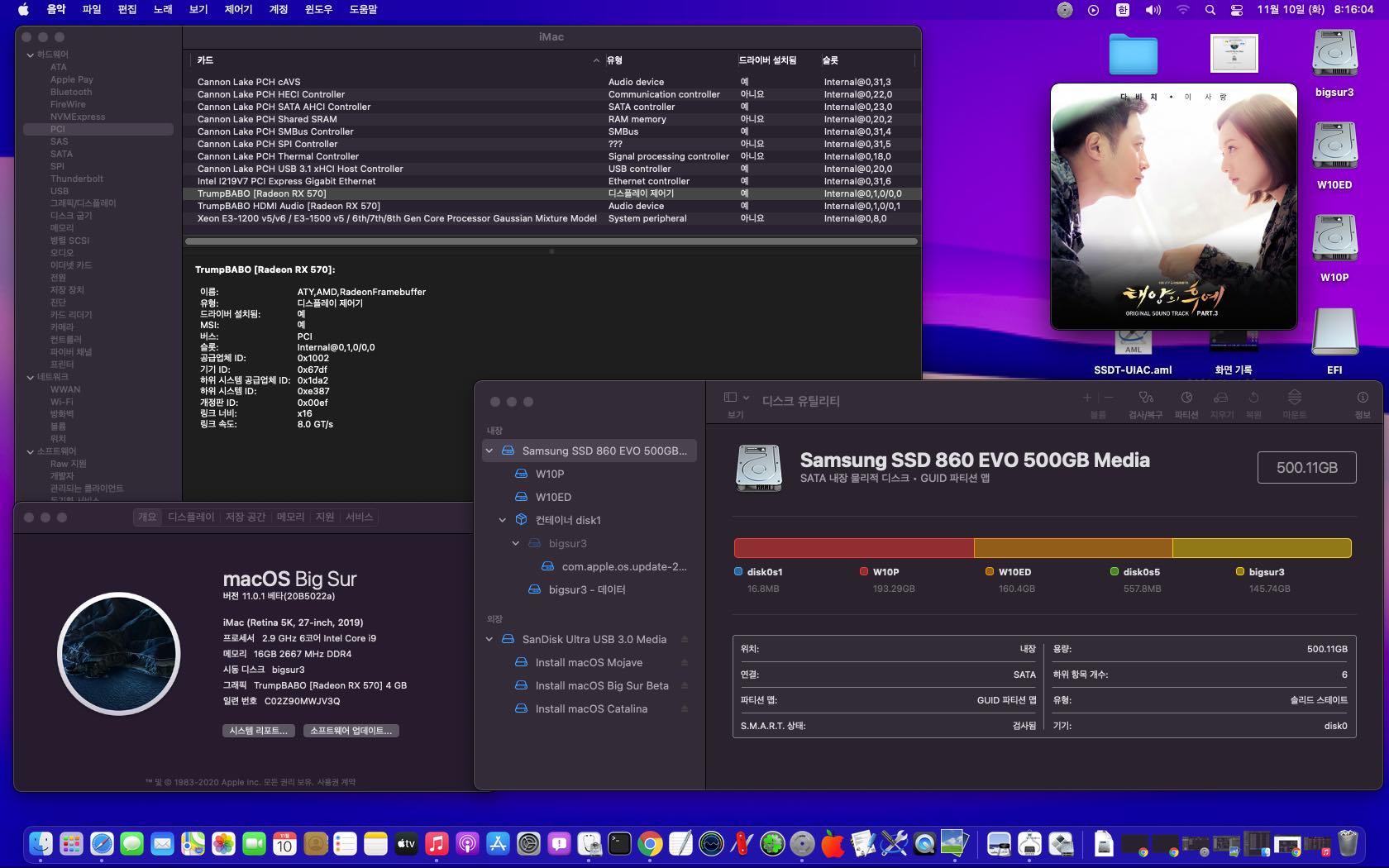Open Messages from the Dock
The image size is (1389, 868).
[131, 843]
